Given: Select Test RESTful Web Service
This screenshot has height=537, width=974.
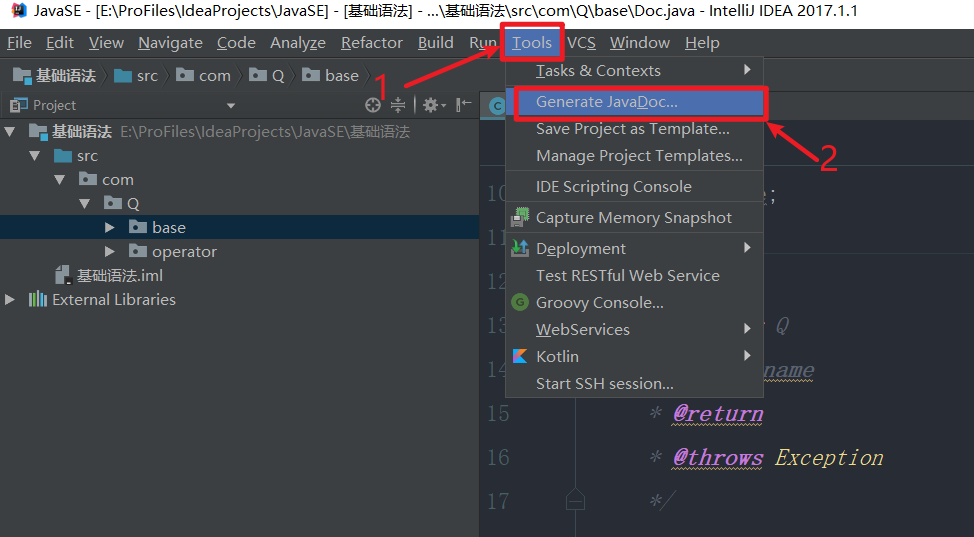Looking at the screenshot, I should click(634, 275).
